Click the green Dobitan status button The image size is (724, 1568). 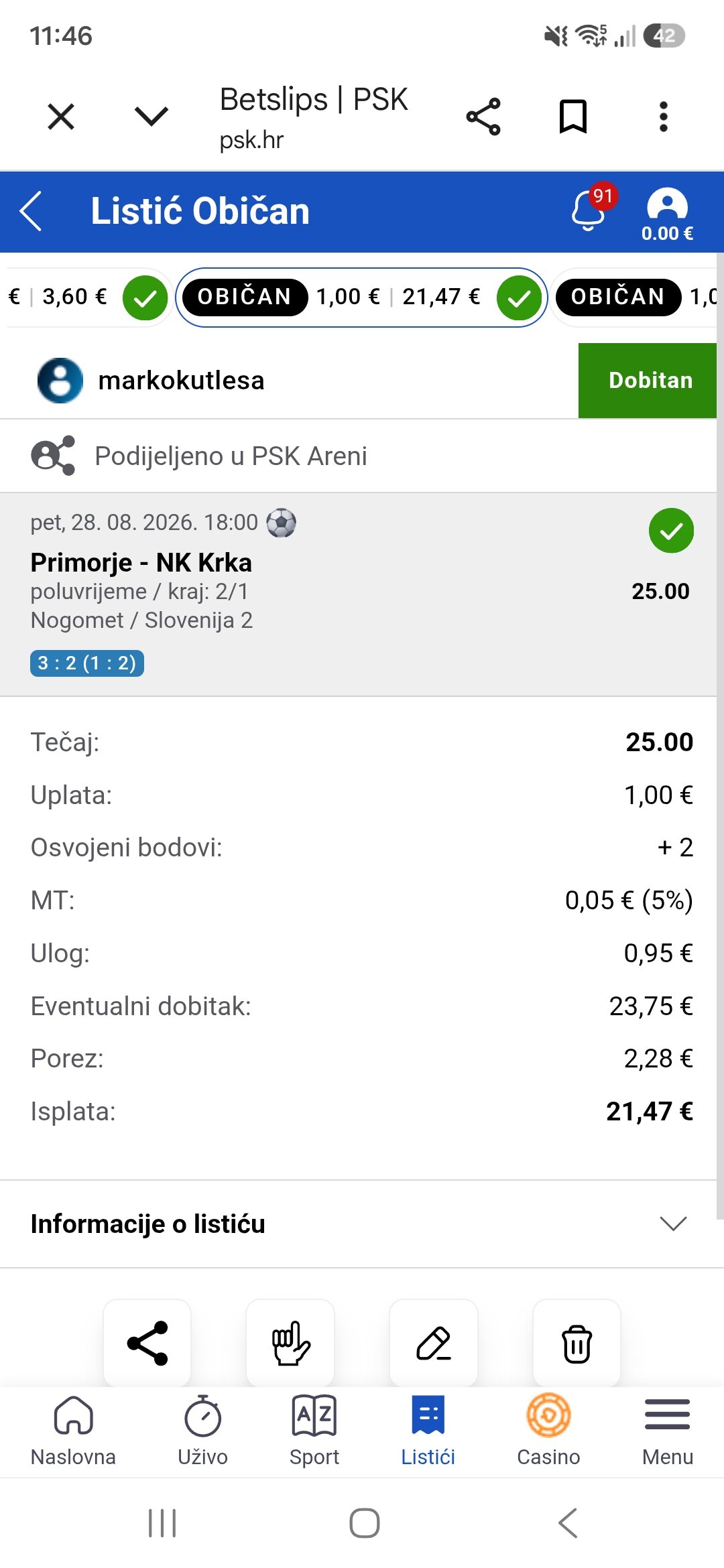tap(648, 381)
